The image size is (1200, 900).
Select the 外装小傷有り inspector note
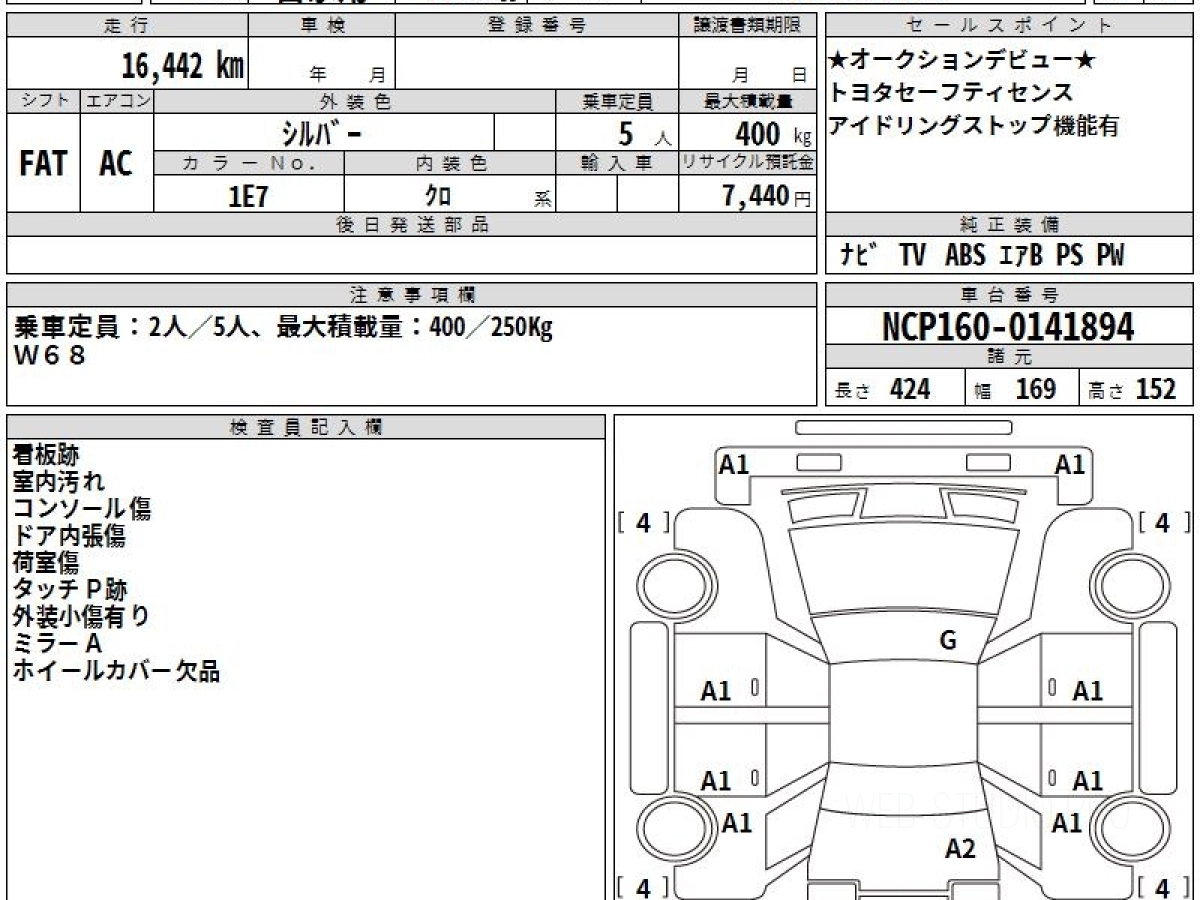[x=81, y=617]
